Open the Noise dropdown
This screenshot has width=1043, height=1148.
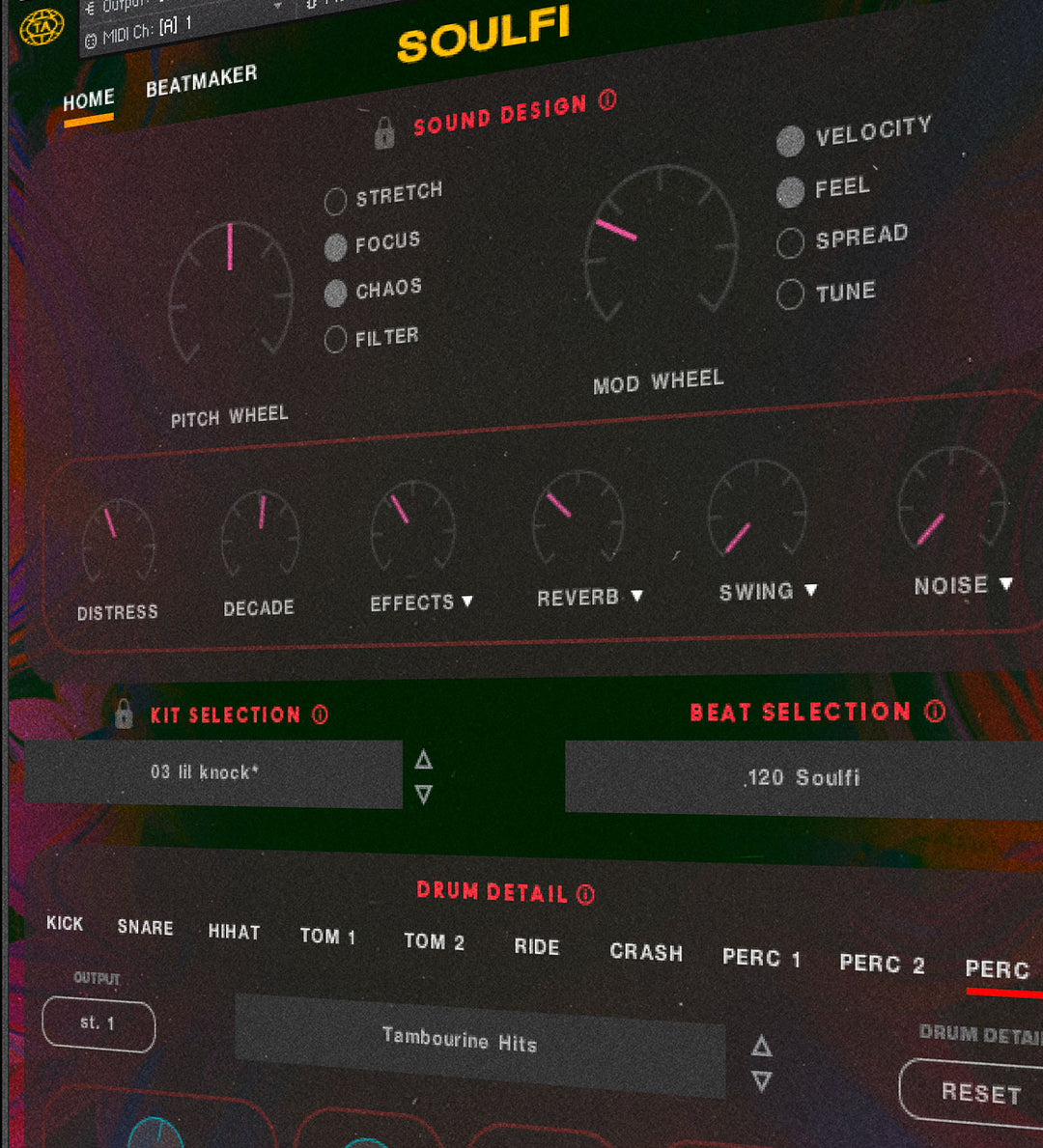tap(1007, 583)
